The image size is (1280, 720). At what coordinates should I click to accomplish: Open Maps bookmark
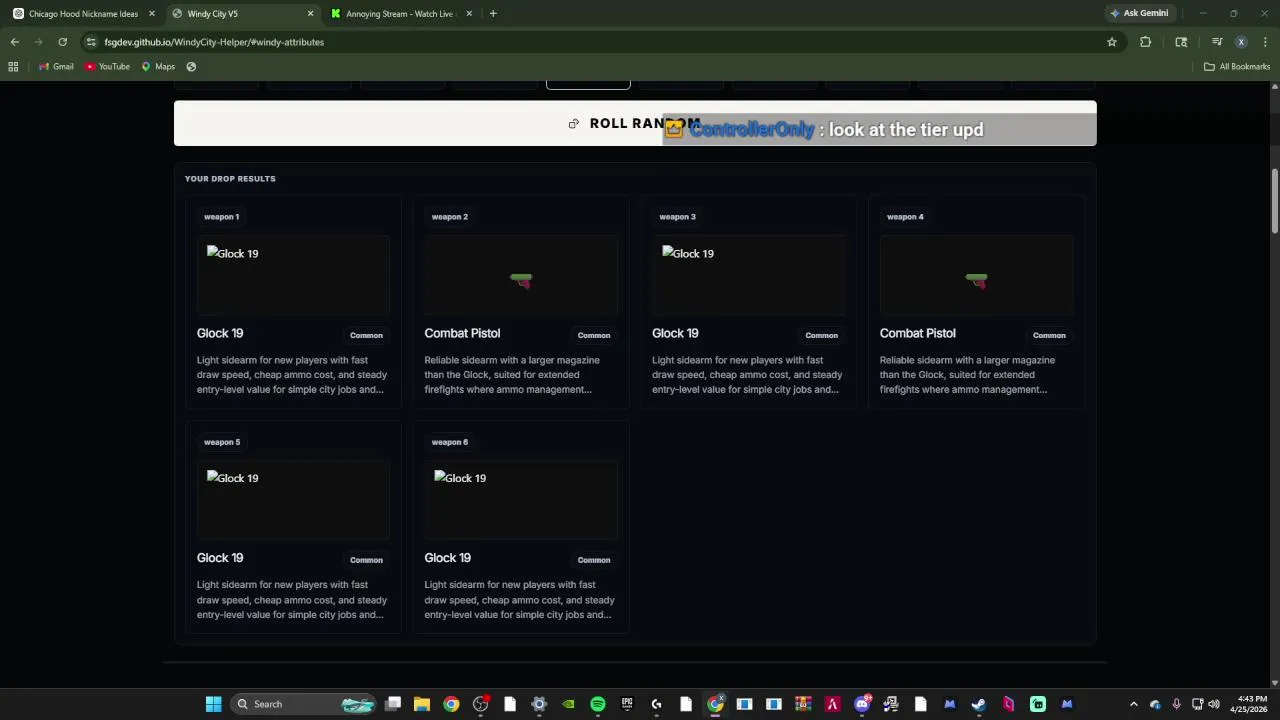coord(158,67)
